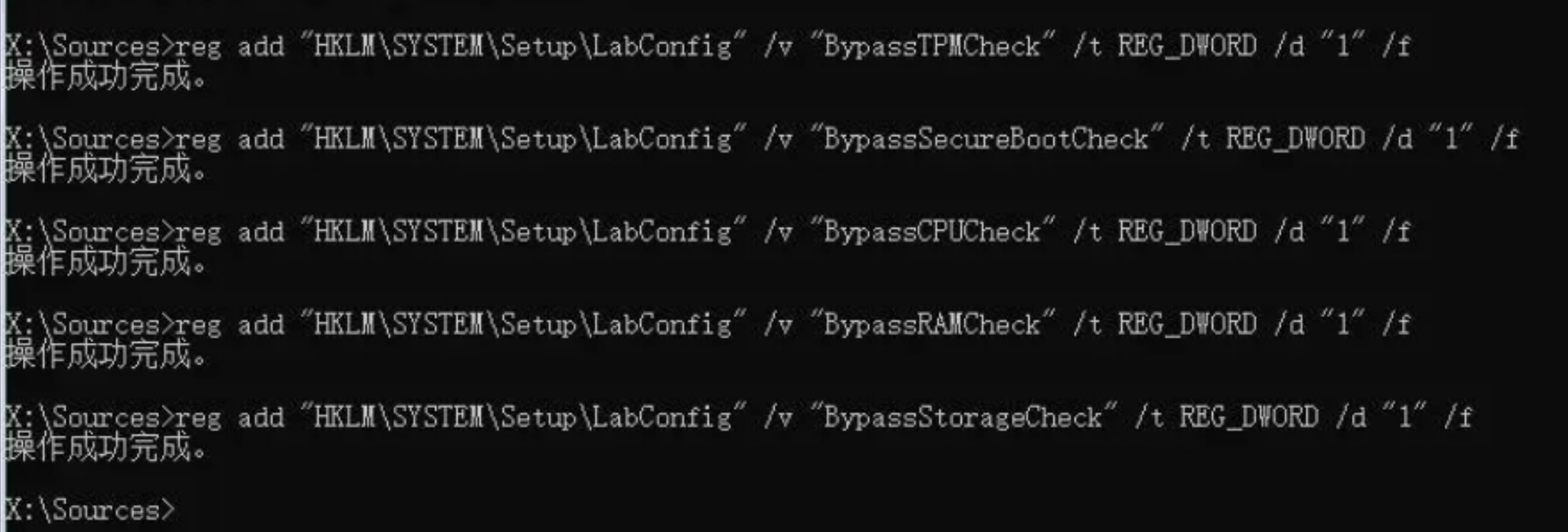
Task: Click success message under BypassTPMCheck command
Action: point(105,76)
